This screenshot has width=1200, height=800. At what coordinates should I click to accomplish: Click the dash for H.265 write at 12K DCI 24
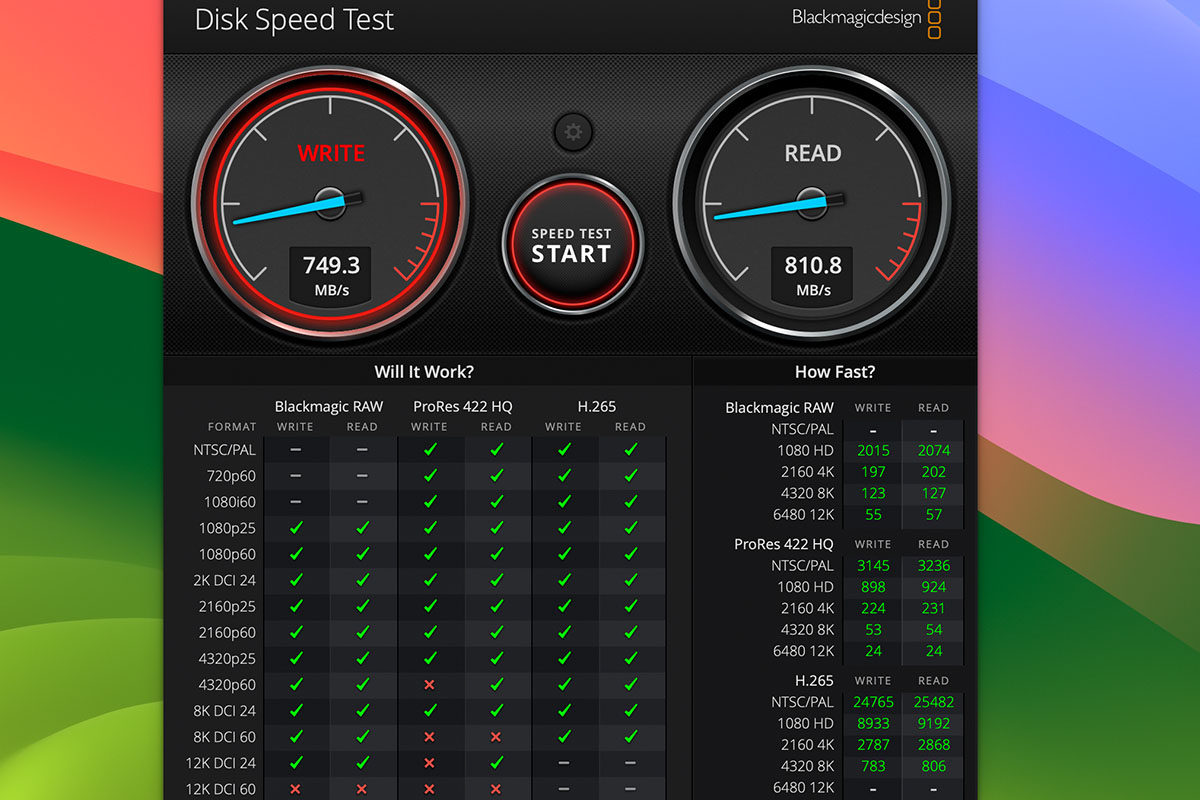563,762
